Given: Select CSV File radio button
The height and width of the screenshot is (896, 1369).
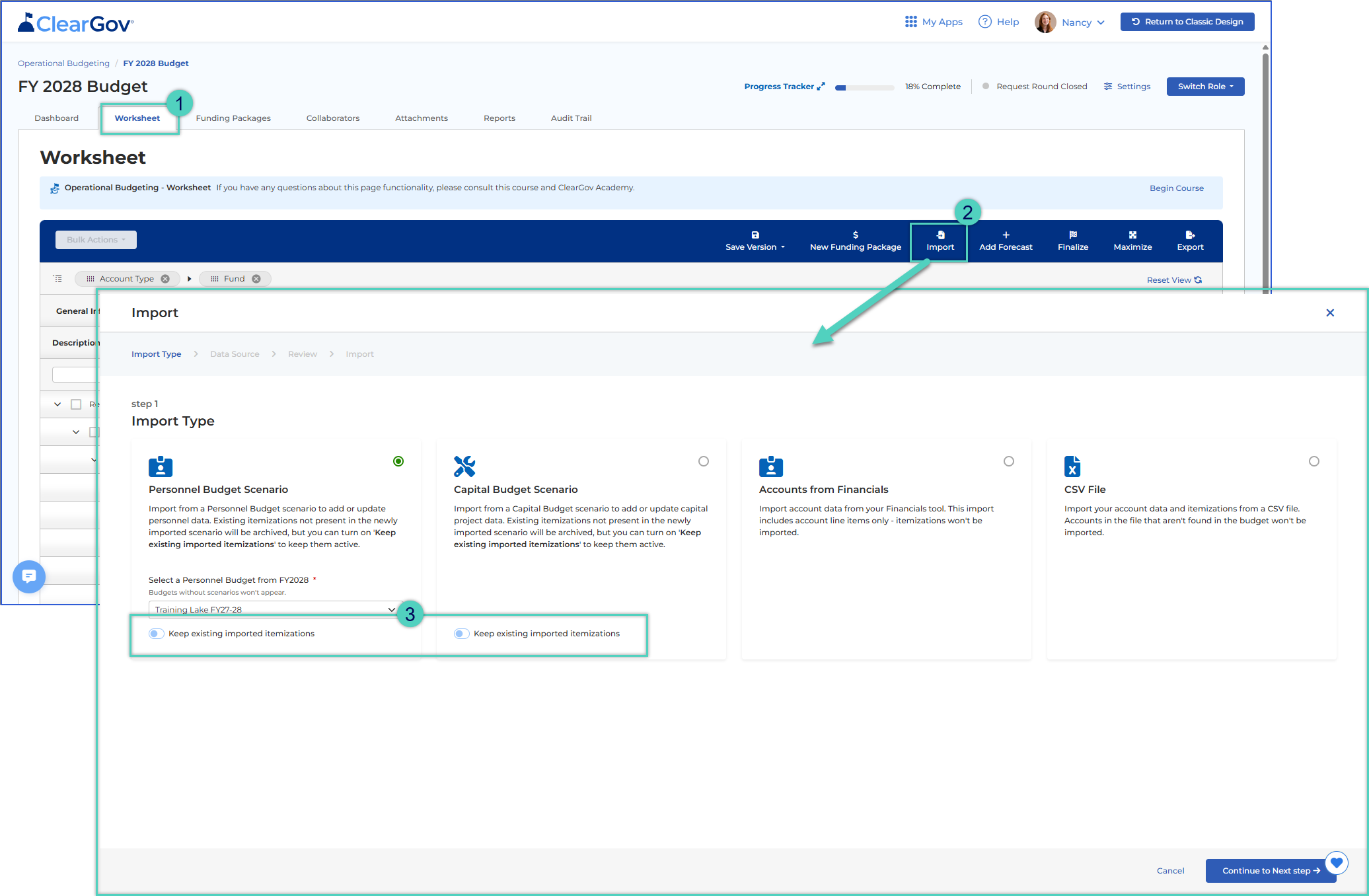Looking at the screenshot, I should tap(1314, 461).
